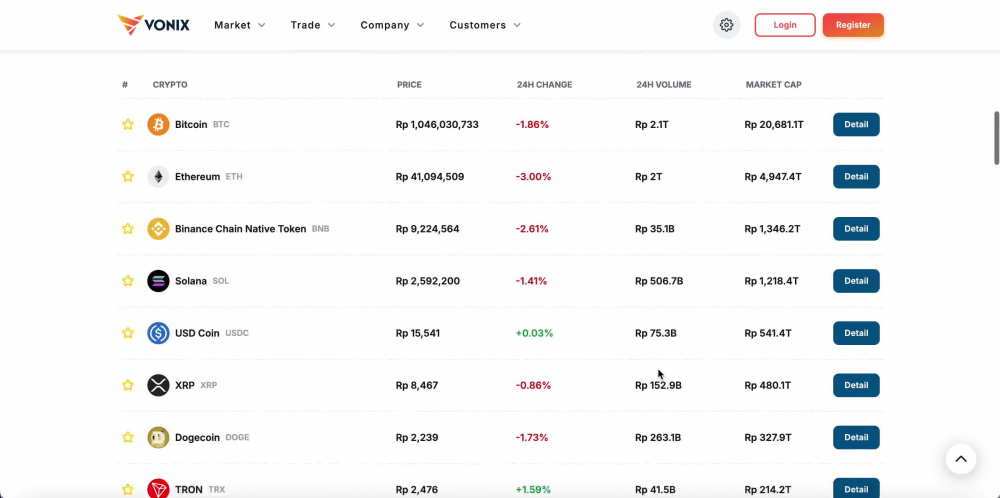The width and height of the screenshot is (1000, 498).
Task: Toggle the TRON favorite star
Action: tap(128, 490)
